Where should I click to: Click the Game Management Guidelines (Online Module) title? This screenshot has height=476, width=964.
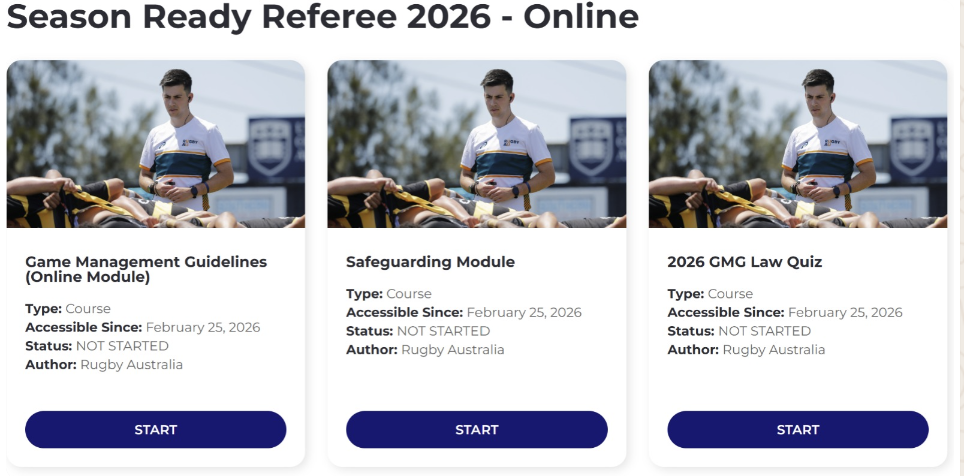click(146, 269)
